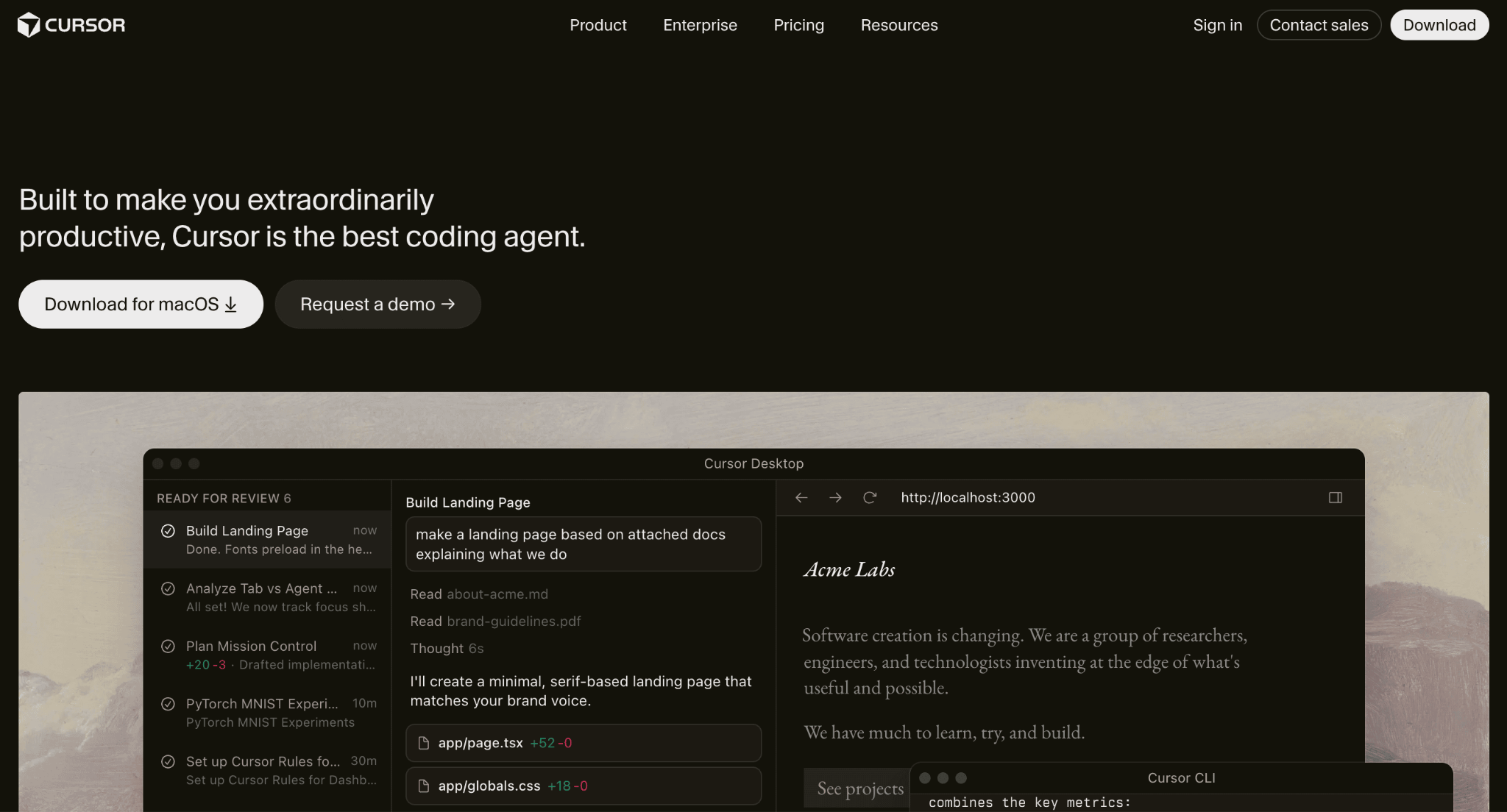The height and width of the screenshot is (812, 1507).
Task: Open the Resources menu
Action: point(899,25)
